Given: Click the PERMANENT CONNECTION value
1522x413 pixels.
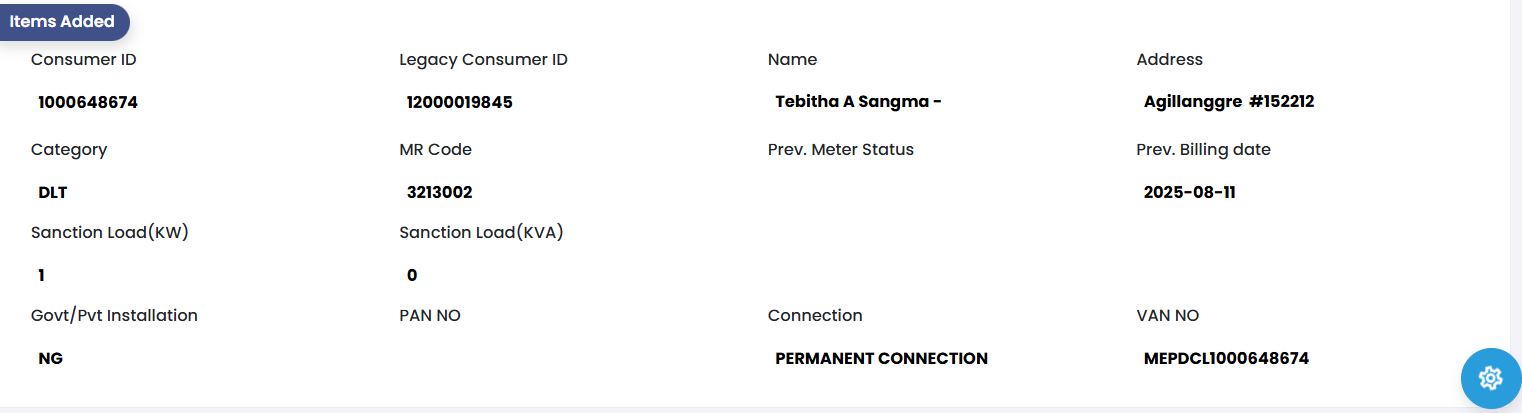Looking at the screenshot, I should [881, 358].
